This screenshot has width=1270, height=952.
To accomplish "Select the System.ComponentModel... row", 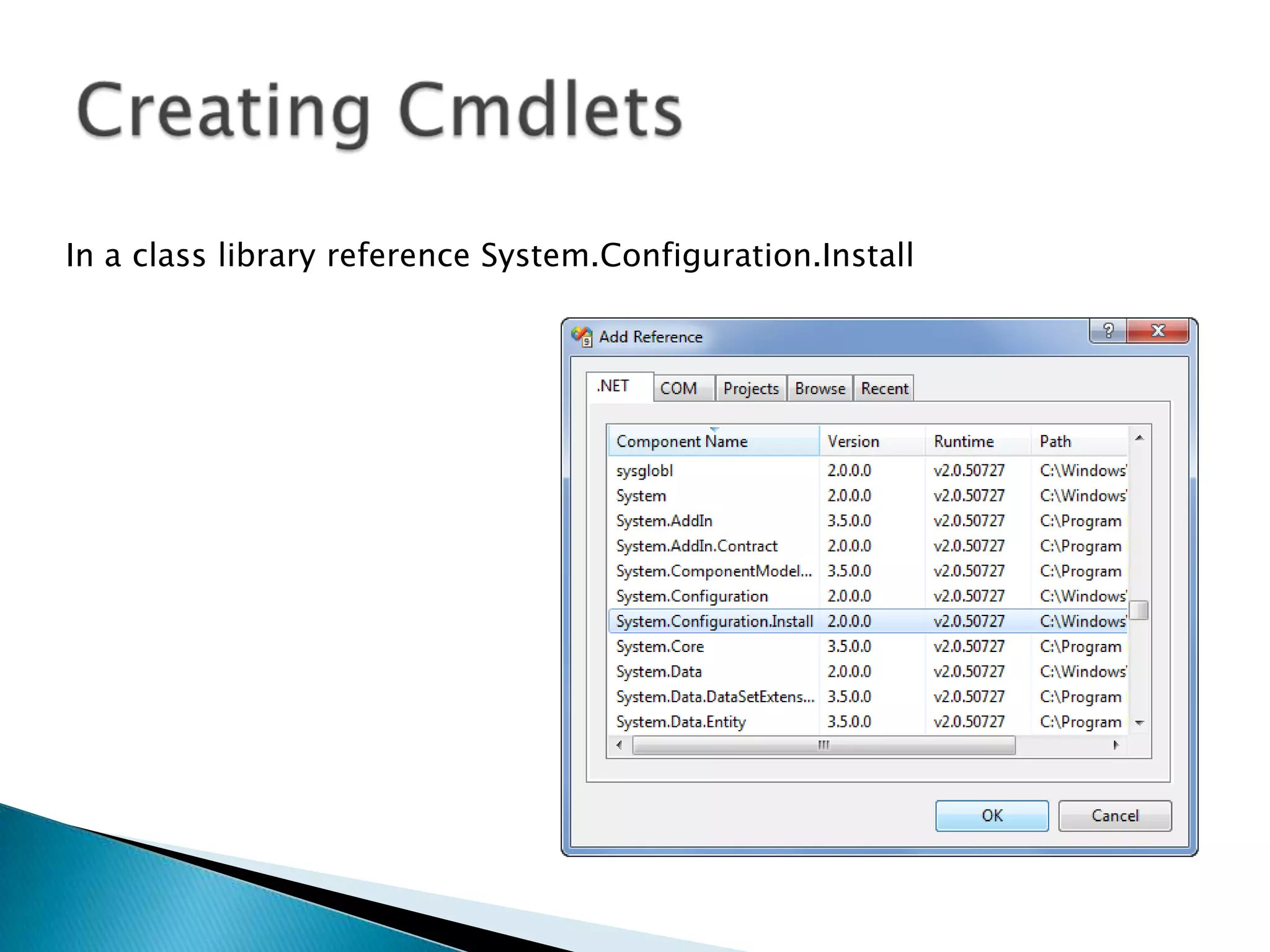I will tap(868, 571).
